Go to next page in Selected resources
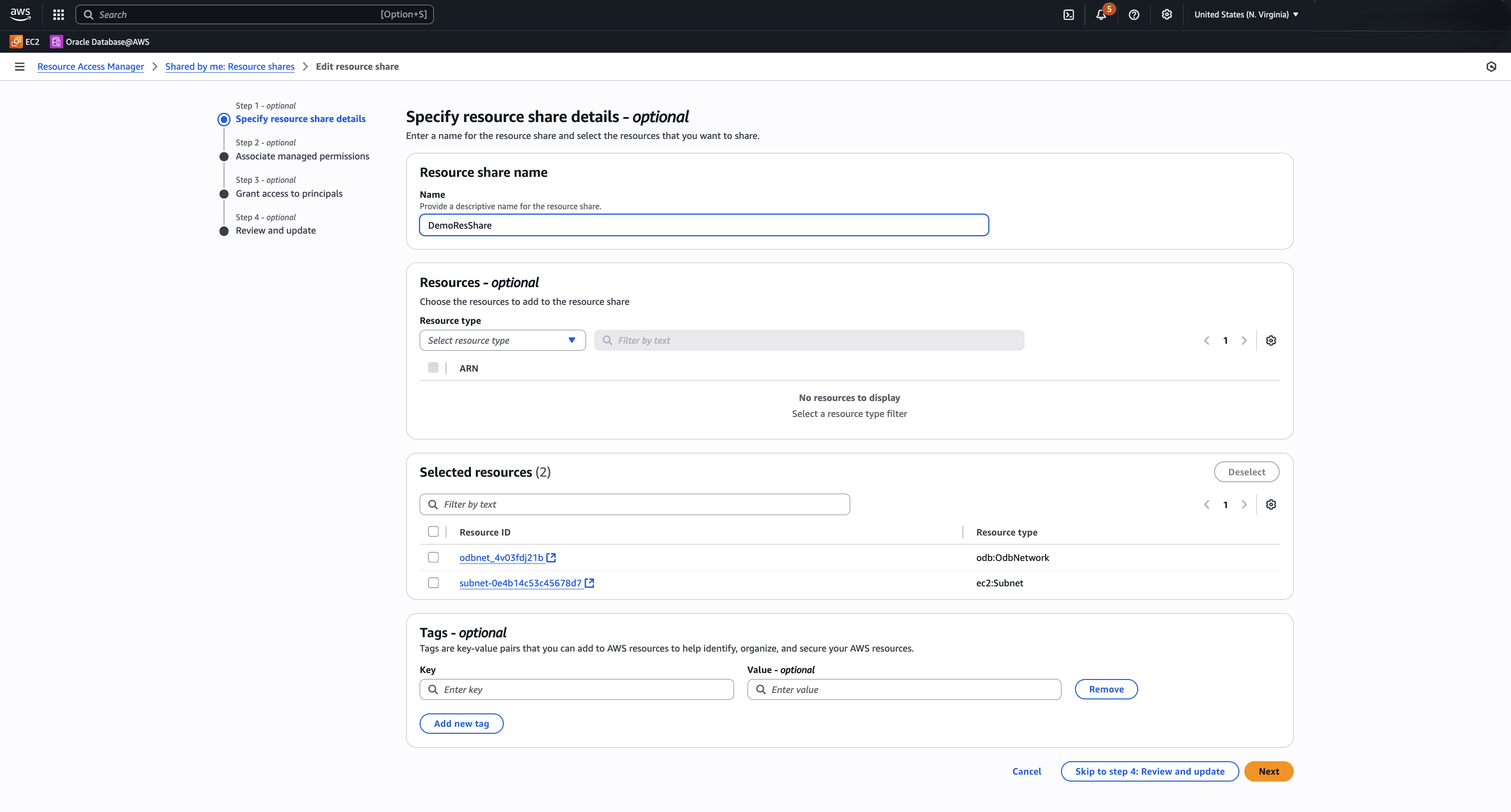Viewport: 1511px width, 812px height. pyautogui.click(x=1244, y=505)
